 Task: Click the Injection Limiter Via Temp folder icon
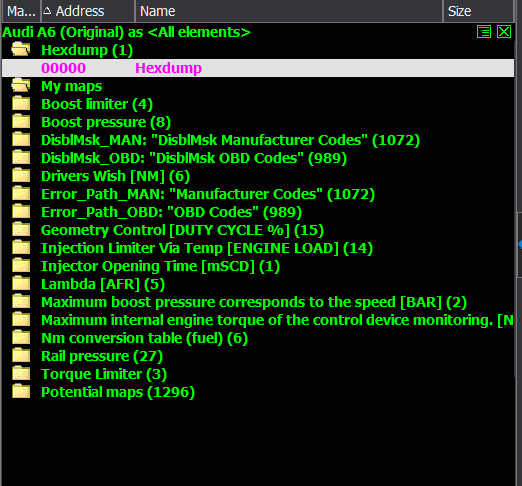click(x=21, y=248)
